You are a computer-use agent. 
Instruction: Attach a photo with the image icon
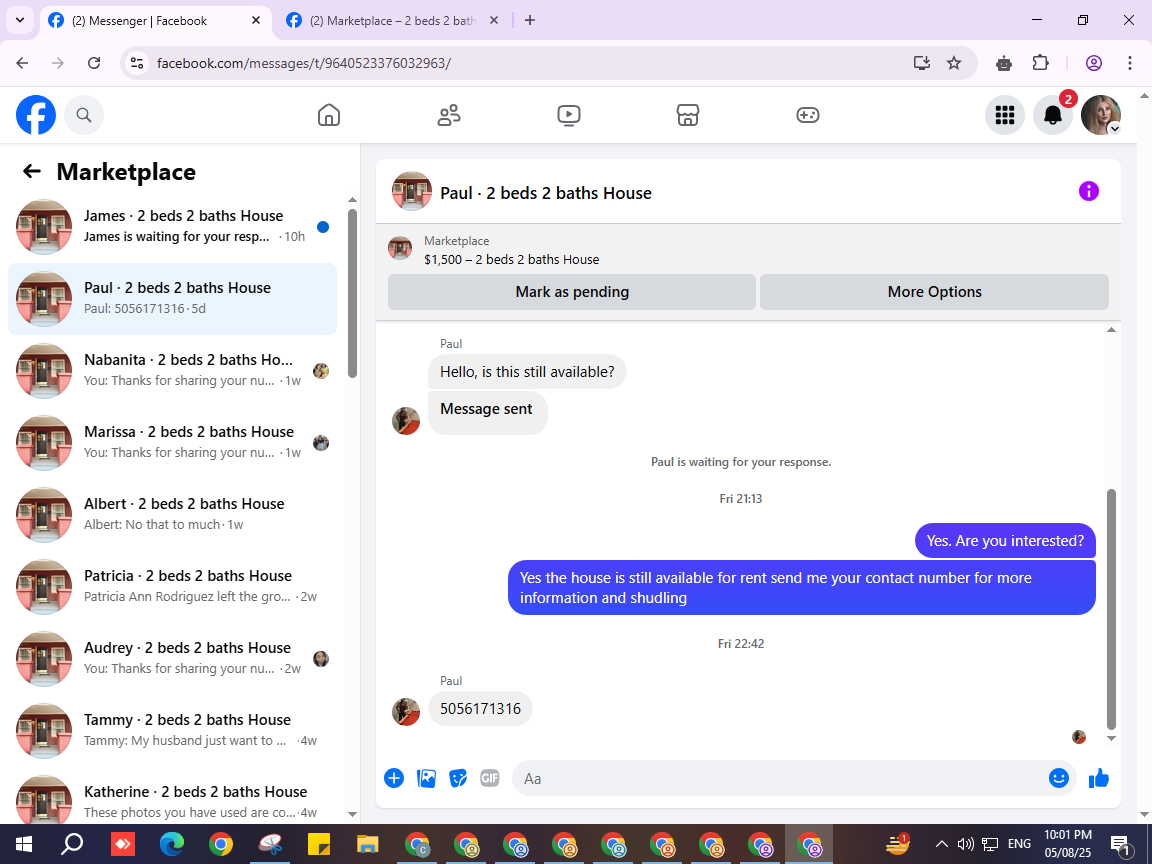coord(426,778)
